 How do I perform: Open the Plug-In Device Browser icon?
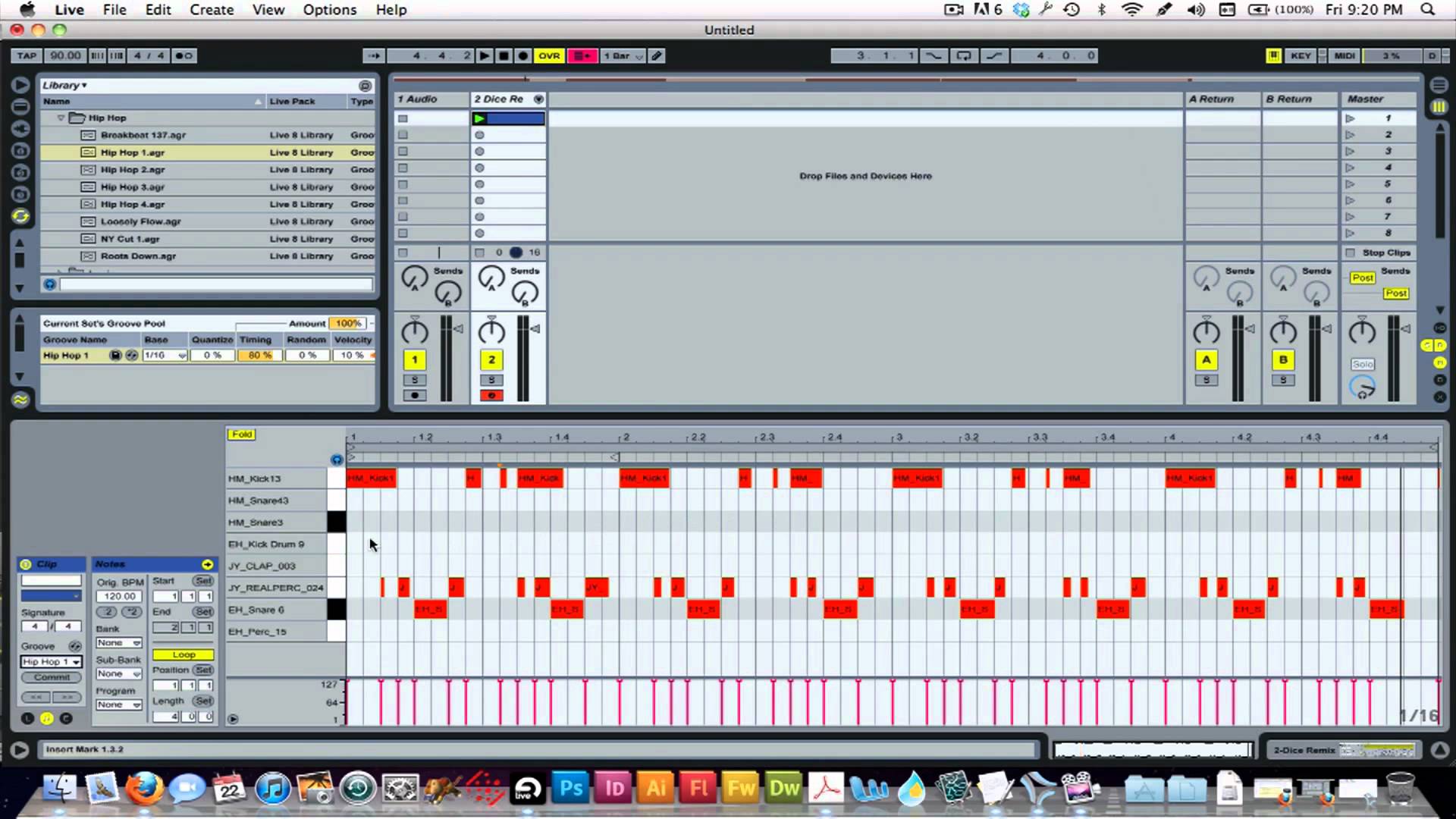click(x=20, y=129)
